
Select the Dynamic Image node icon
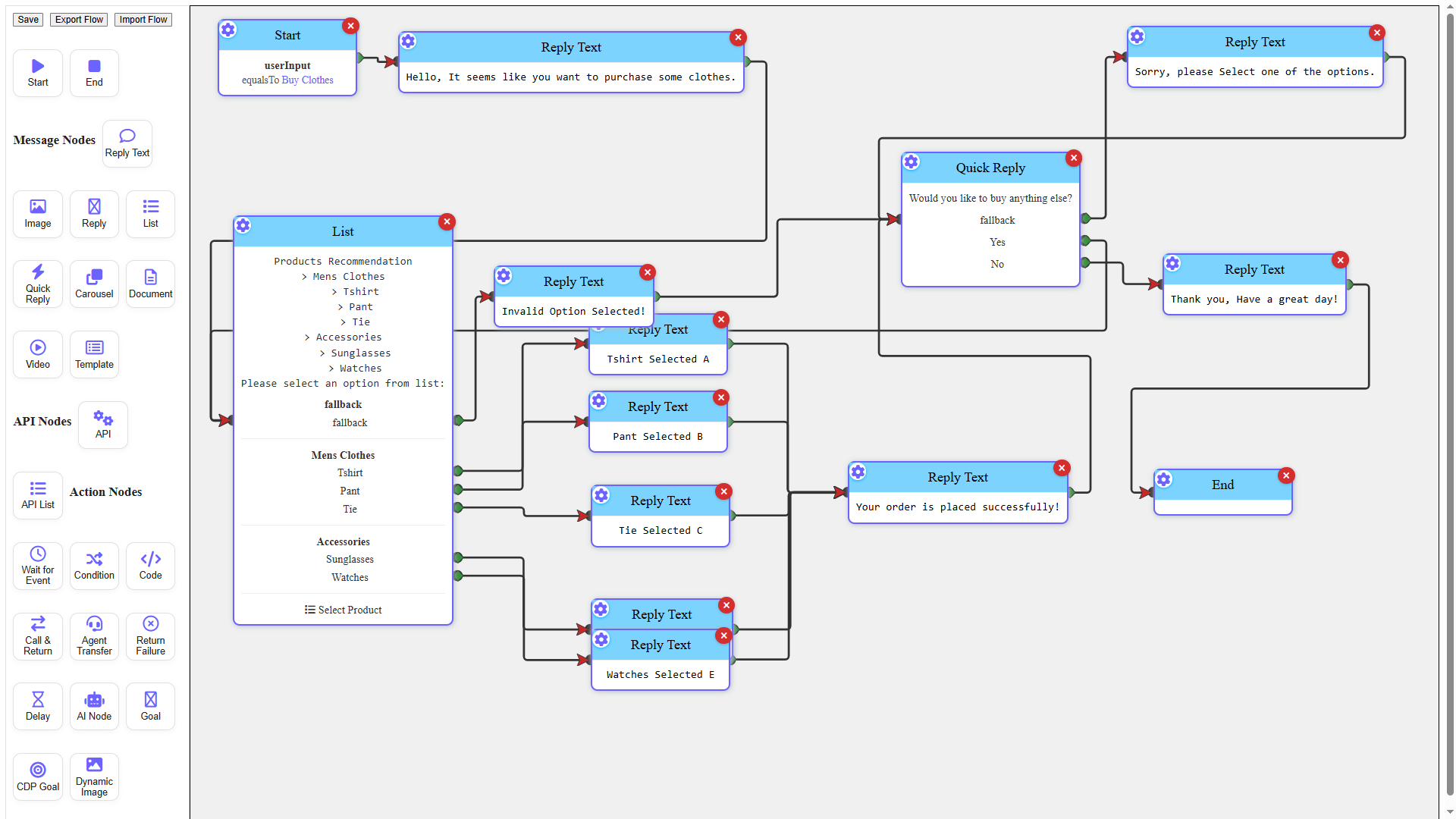[x=94, y=776]
